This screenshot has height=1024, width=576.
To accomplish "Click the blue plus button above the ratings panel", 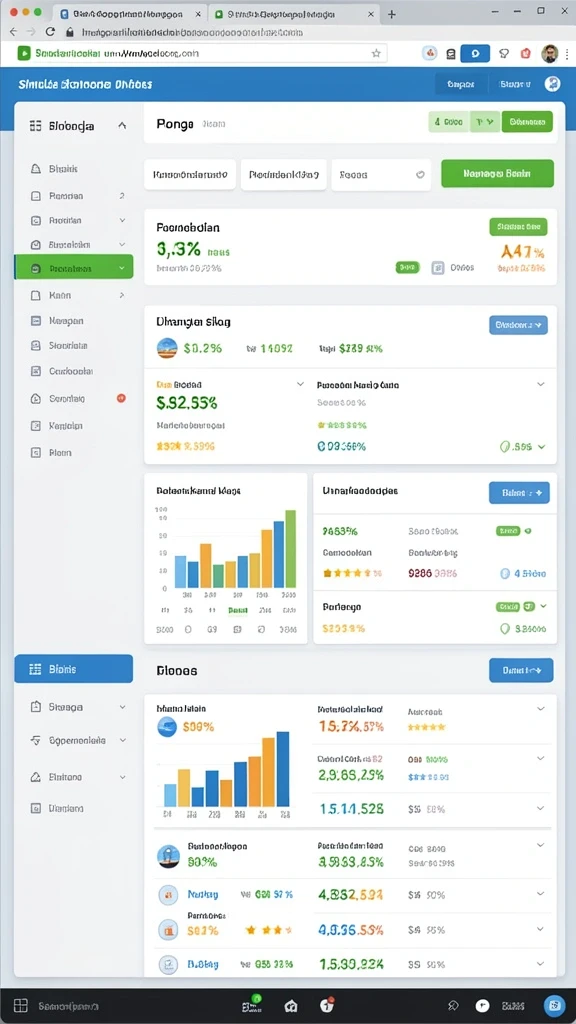I will coord(519,493).
